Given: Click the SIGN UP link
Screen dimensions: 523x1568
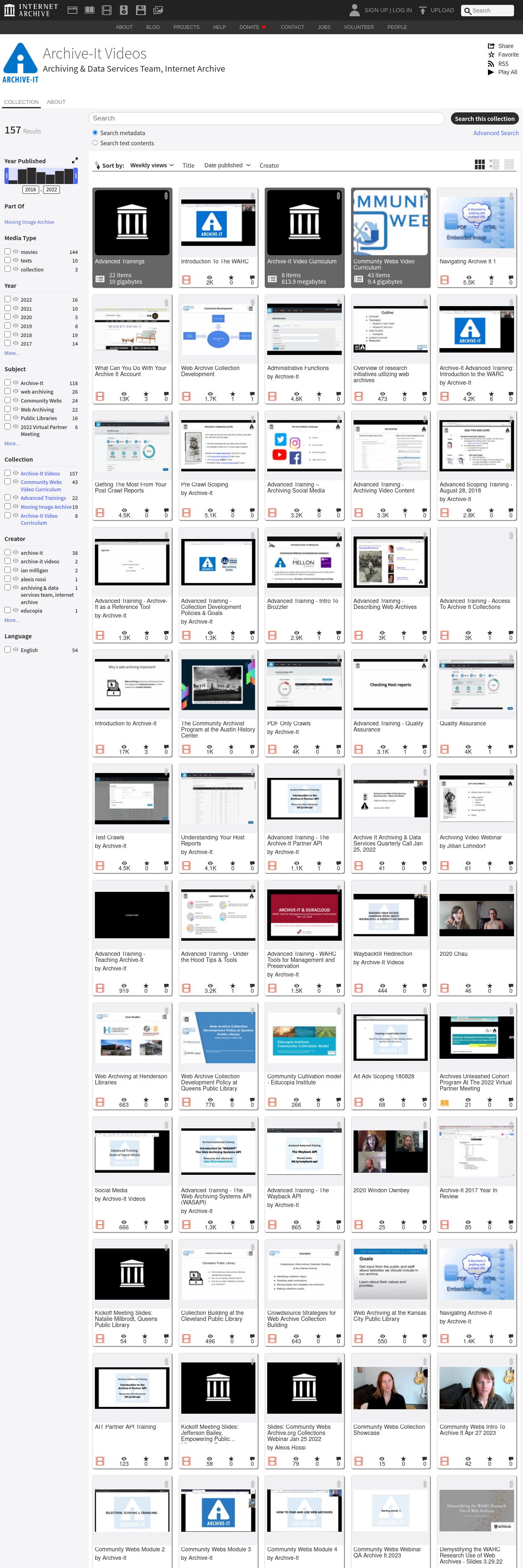Looking at the screenshot, I should pyautogui.click(x=376, y=10).
